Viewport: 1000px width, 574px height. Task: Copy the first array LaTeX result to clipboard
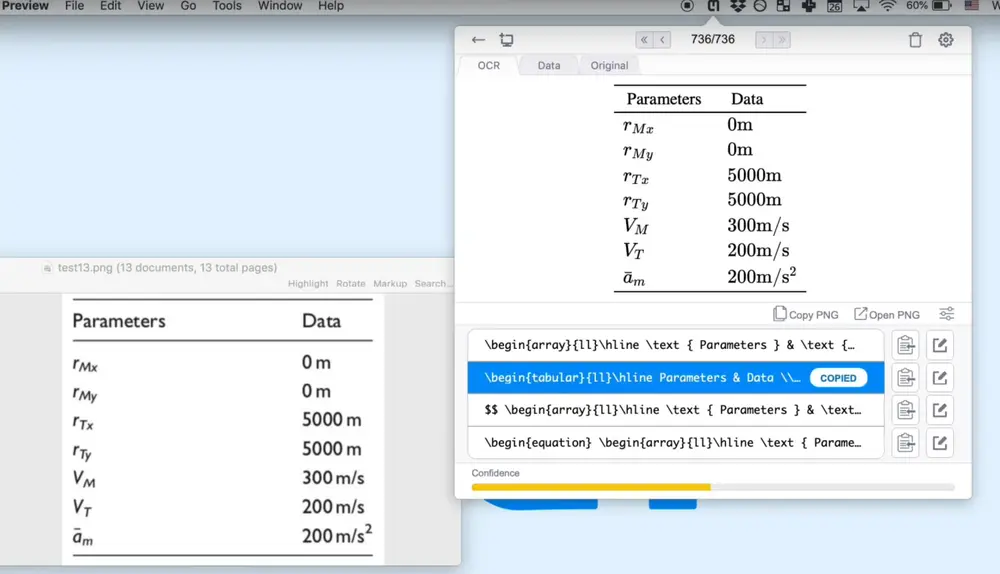906,345
